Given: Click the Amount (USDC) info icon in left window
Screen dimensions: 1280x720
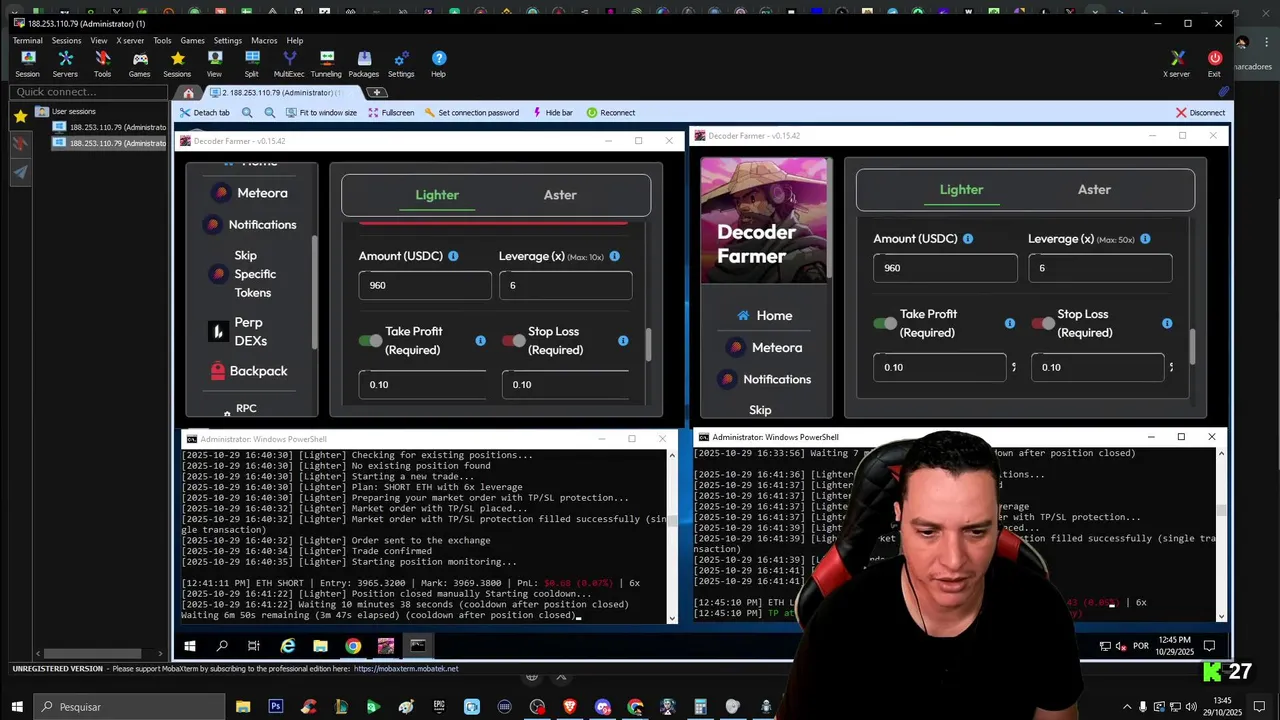Looking at the screenshot, I should point(453,256).
